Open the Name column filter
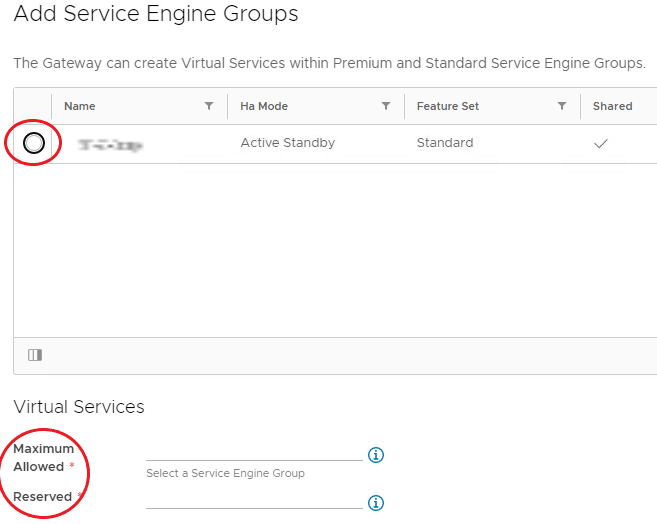The height and width of the screenshot is (524, 657). pyautogui.click(x=209, y=106)
